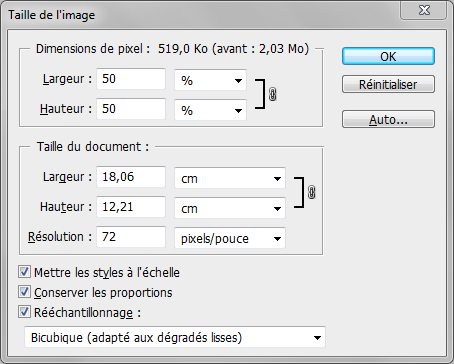Confirm with the OK button
454x364 pixels.
388,56
